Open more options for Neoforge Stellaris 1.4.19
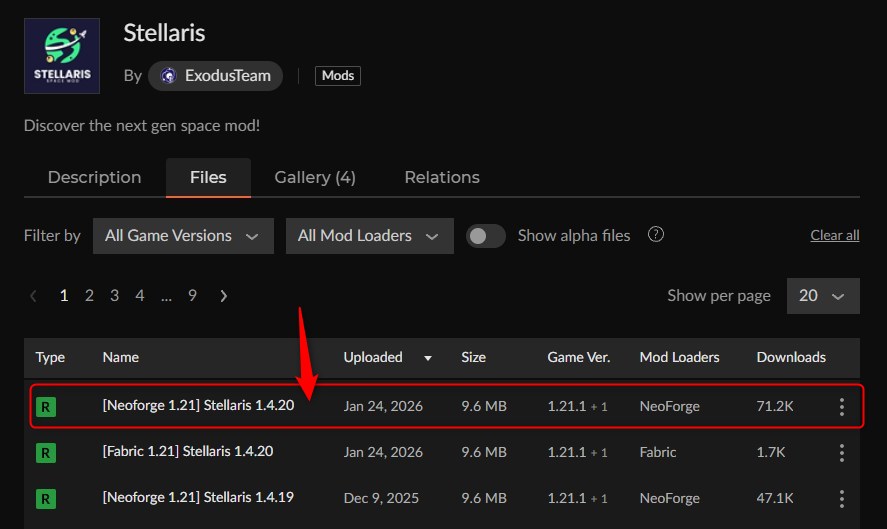This screenshot has height=529, width=887. (x=842, y=498)
